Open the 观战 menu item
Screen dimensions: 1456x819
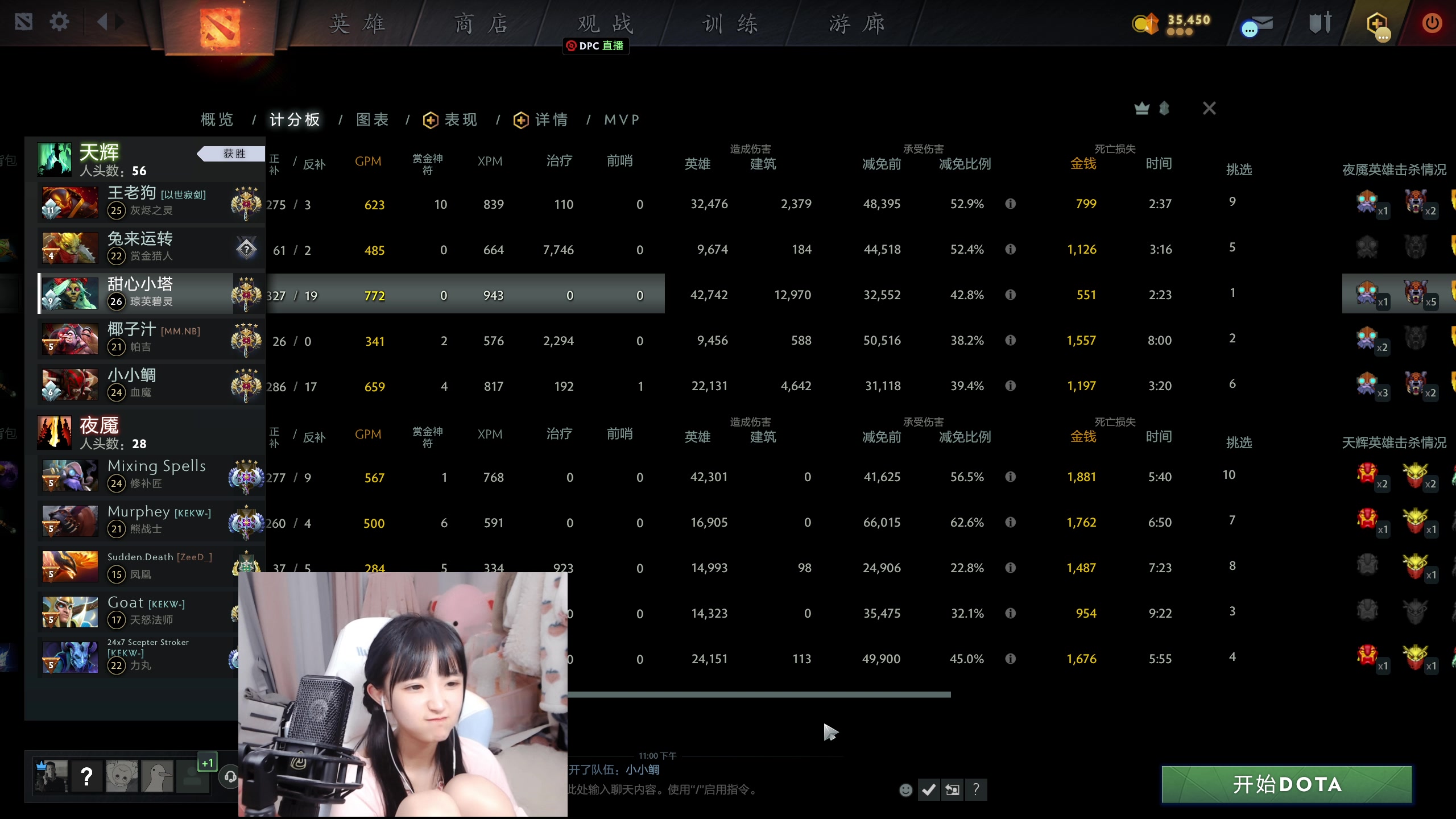tap(605, 24)
